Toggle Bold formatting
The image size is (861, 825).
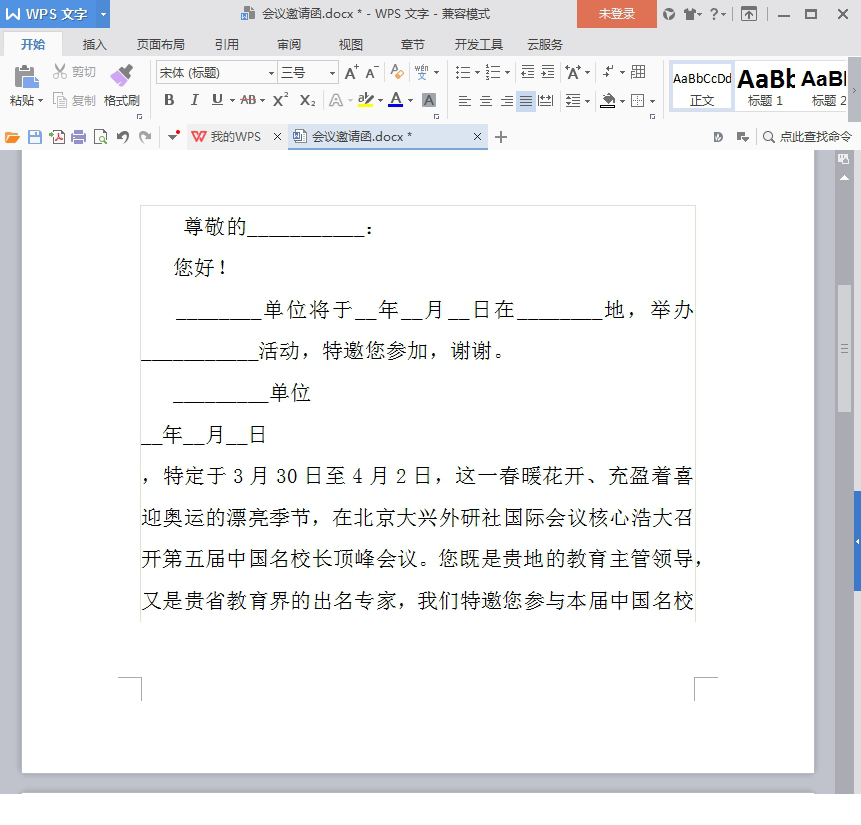pos(169,100)
